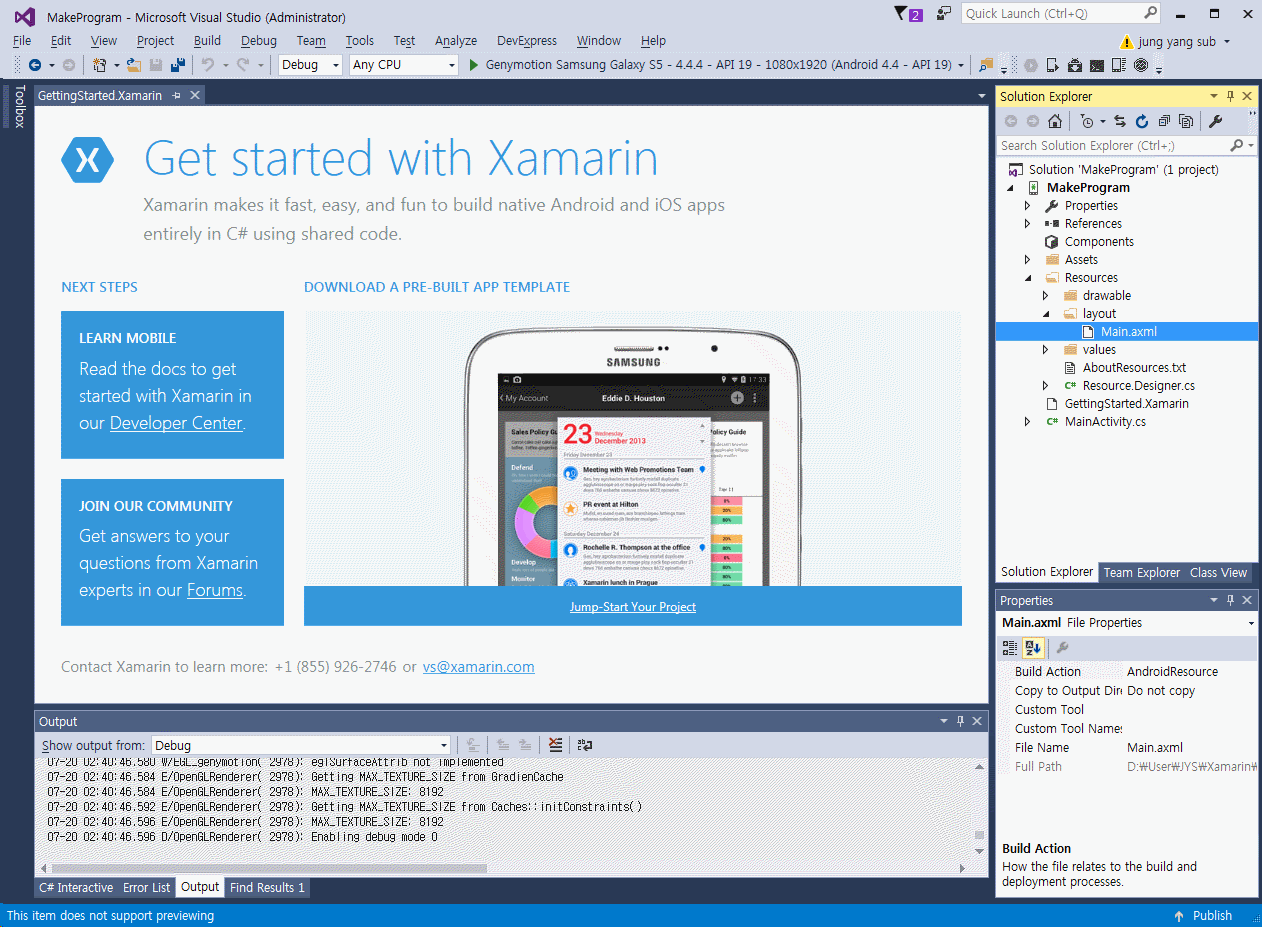Open Properties wrench icon in Solution Explorer
The width and height of the screenshot is (1262, 927).
(1216, 122)
